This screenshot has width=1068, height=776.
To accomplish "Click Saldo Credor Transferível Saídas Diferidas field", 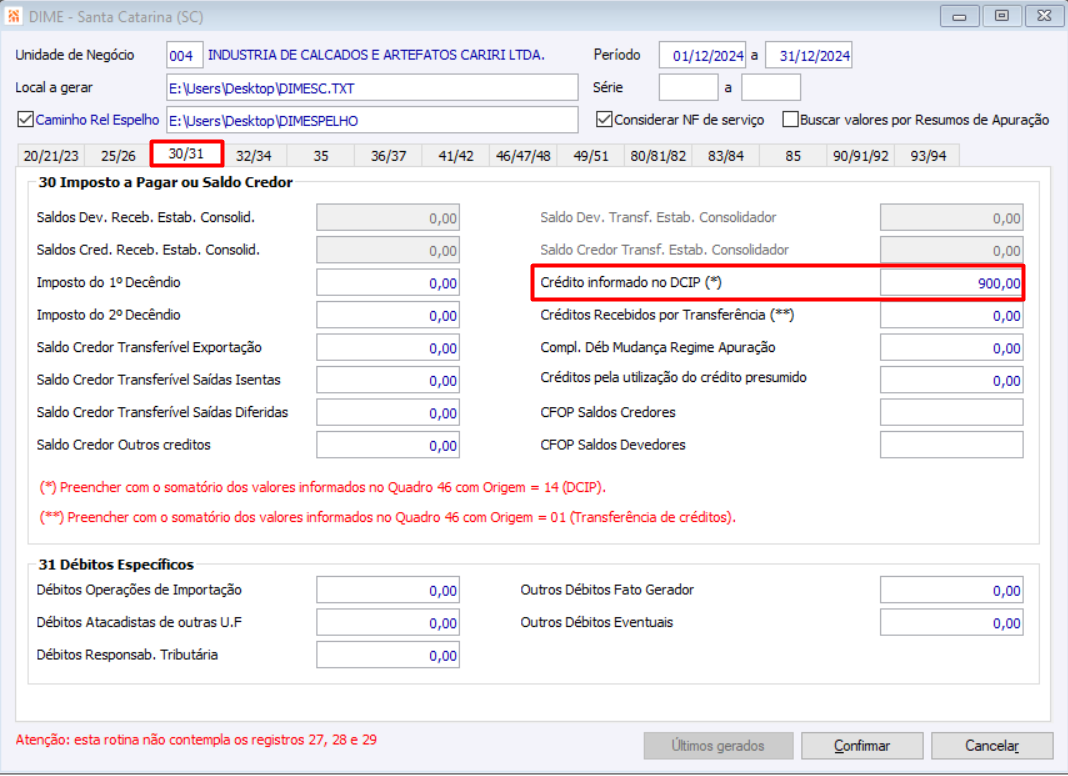I will point(388,413).
